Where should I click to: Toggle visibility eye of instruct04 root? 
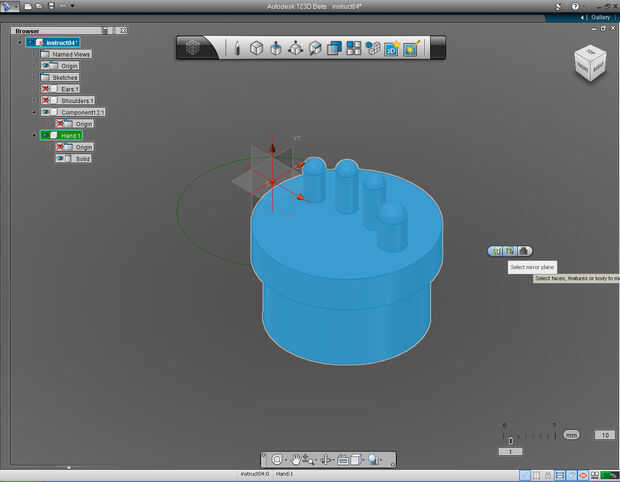[31, 42]
